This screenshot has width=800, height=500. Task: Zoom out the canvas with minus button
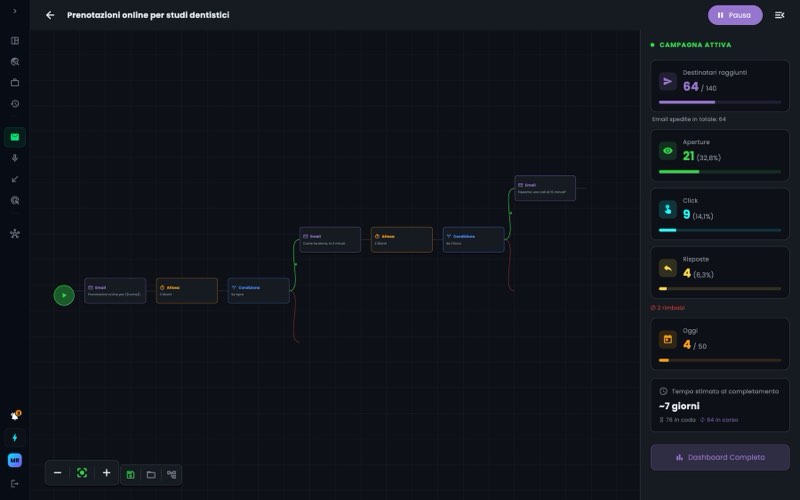pos(58,473)
